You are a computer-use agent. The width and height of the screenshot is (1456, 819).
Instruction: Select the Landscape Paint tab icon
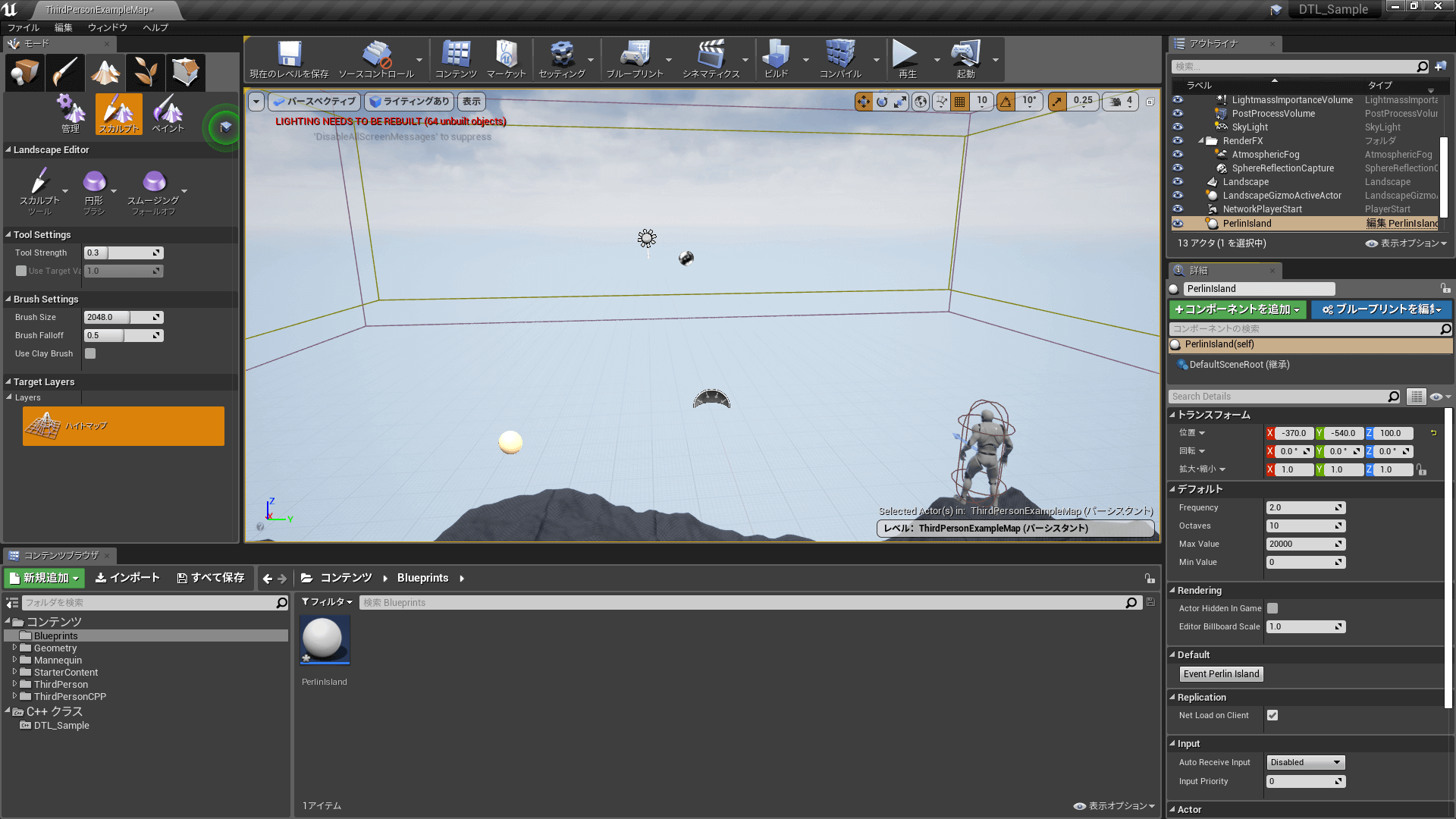pyautogui.click(x=168, y=114)
